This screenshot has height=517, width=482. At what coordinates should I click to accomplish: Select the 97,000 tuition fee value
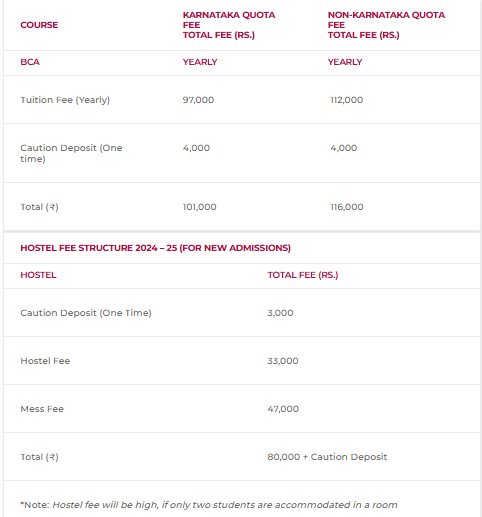coord(198,100)
